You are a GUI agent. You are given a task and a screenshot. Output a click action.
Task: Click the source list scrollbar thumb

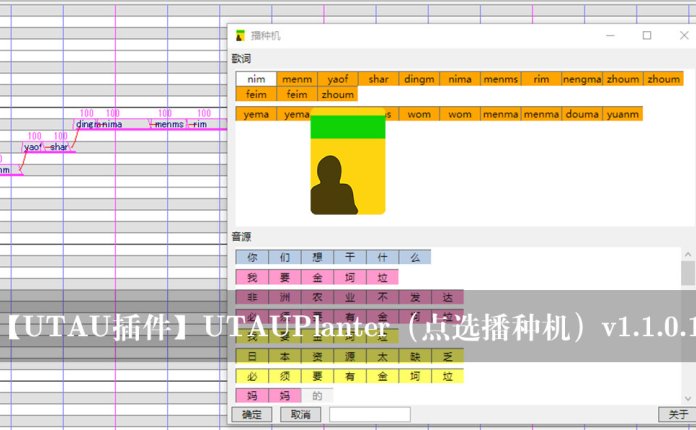coord(688,273)
